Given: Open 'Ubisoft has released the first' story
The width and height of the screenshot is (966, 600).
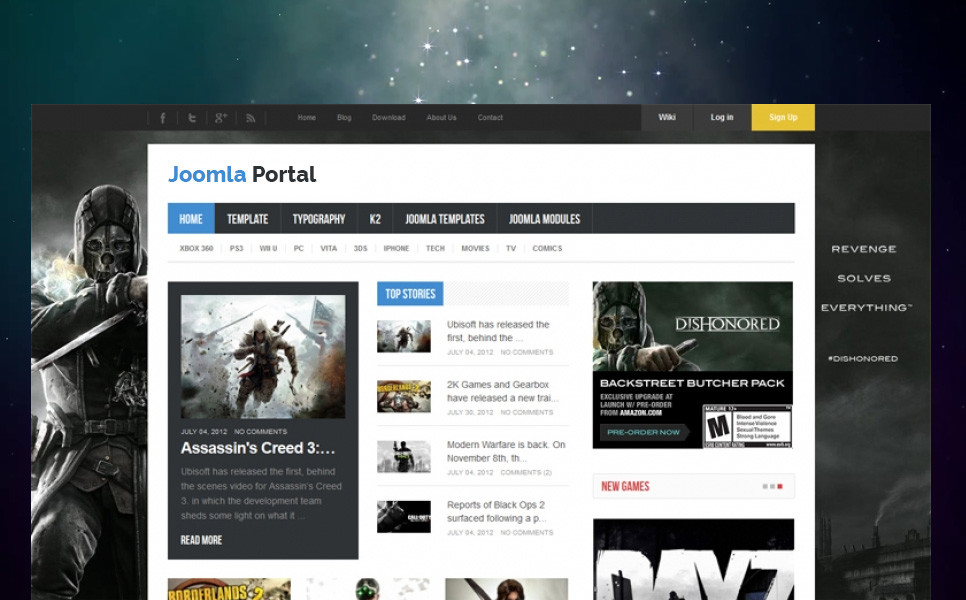Looking at the screenshot, I should point(498,331).
